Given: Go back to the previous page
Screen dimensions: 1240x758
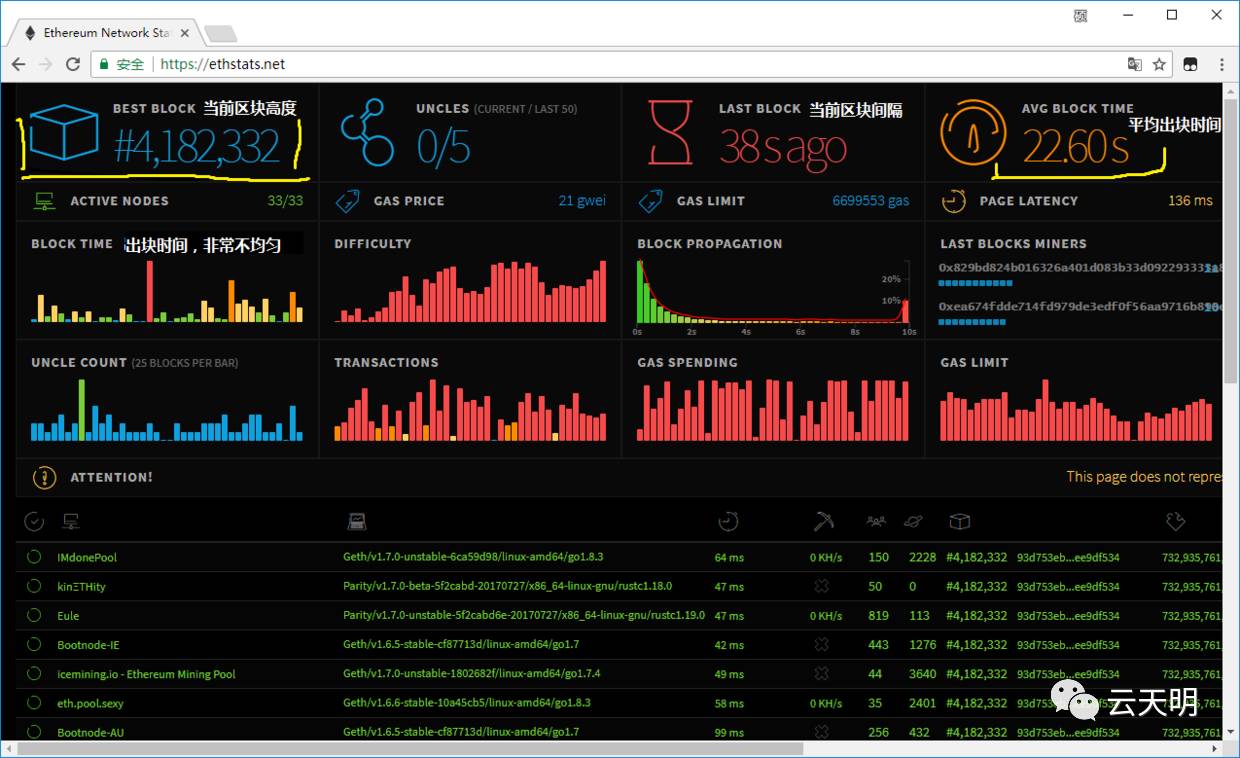Looking at the screenshot, I should tap(19, 64).
